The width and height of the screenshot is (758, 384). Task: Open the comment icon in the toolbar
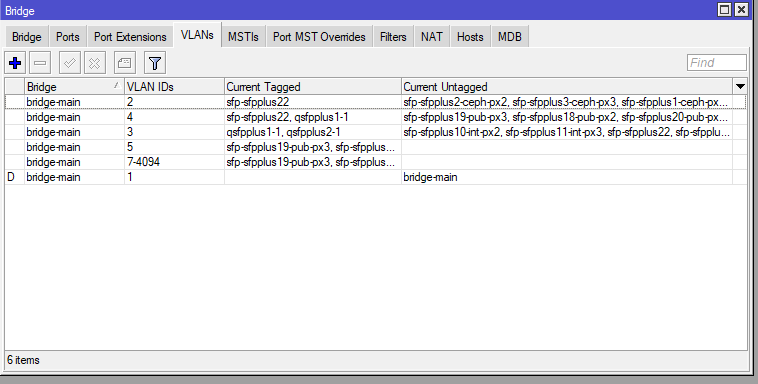point(125,63)
